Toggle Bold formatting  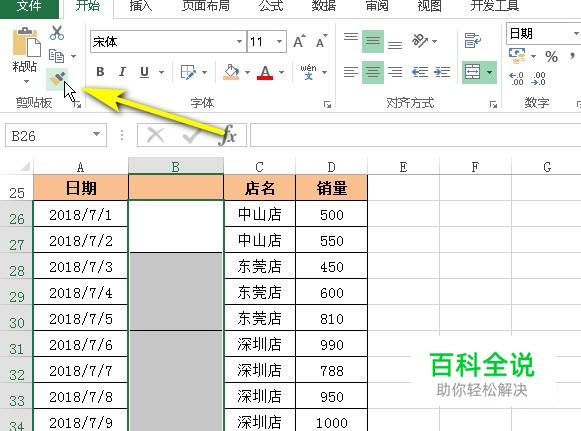tap(100, 72)
